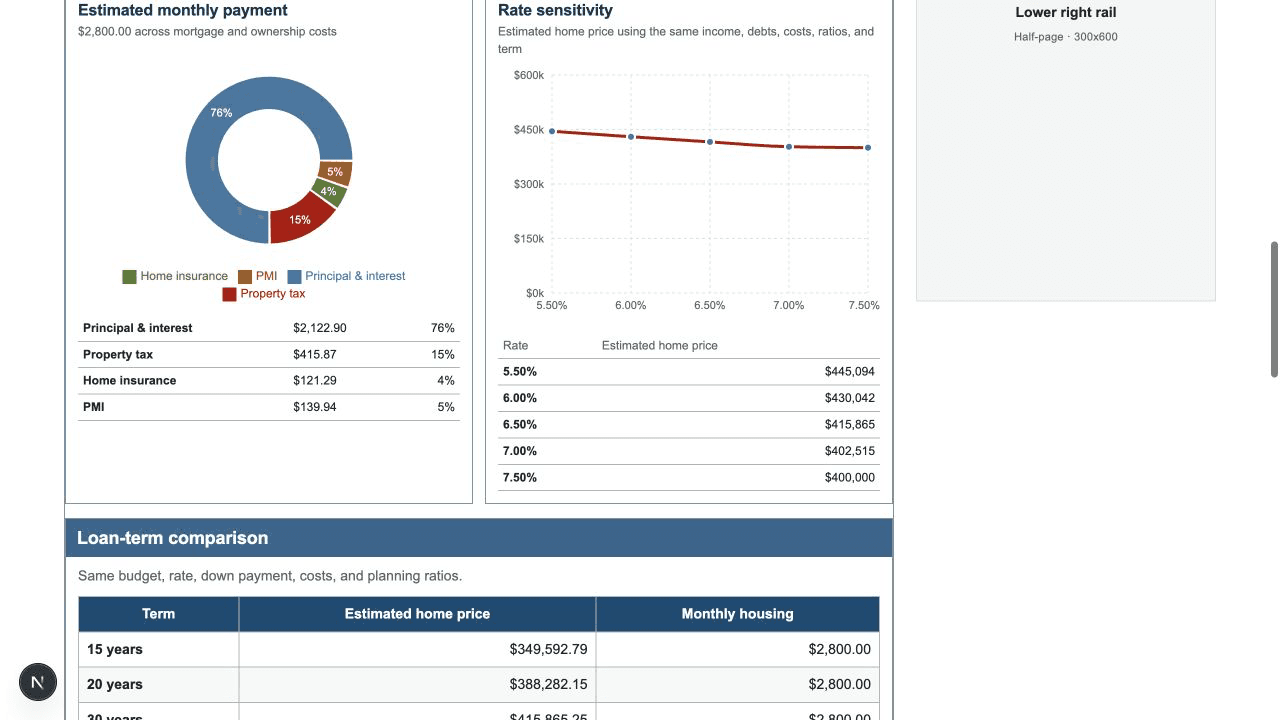Click the 5% brown donut segment

pos(335,172)
